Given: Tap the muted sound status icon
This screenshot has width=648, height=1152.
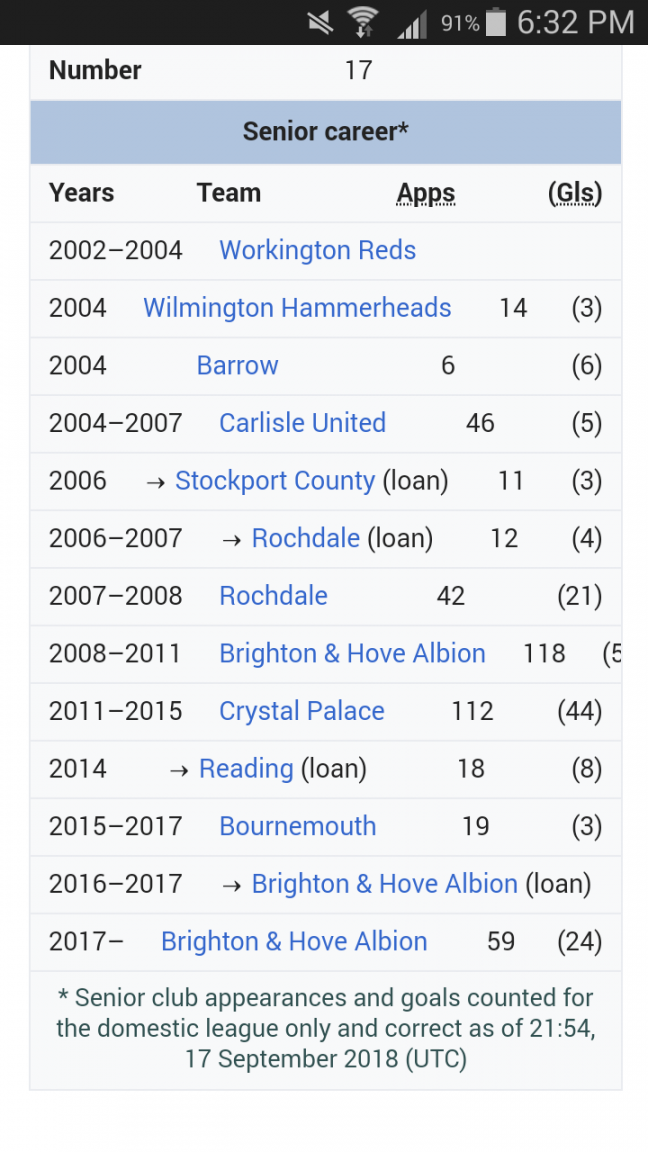Looking at the screenshot, I should click(x=320, y=22).
